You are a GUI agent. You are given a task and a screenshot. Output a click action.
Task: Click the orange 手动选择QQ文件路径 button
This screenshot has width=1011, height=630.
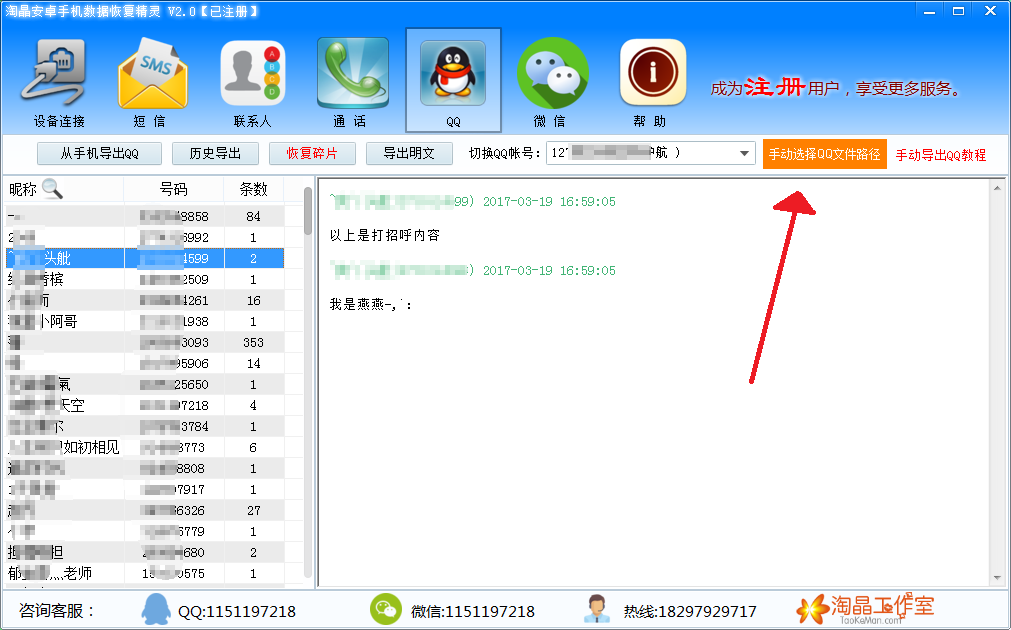point(824,154)
